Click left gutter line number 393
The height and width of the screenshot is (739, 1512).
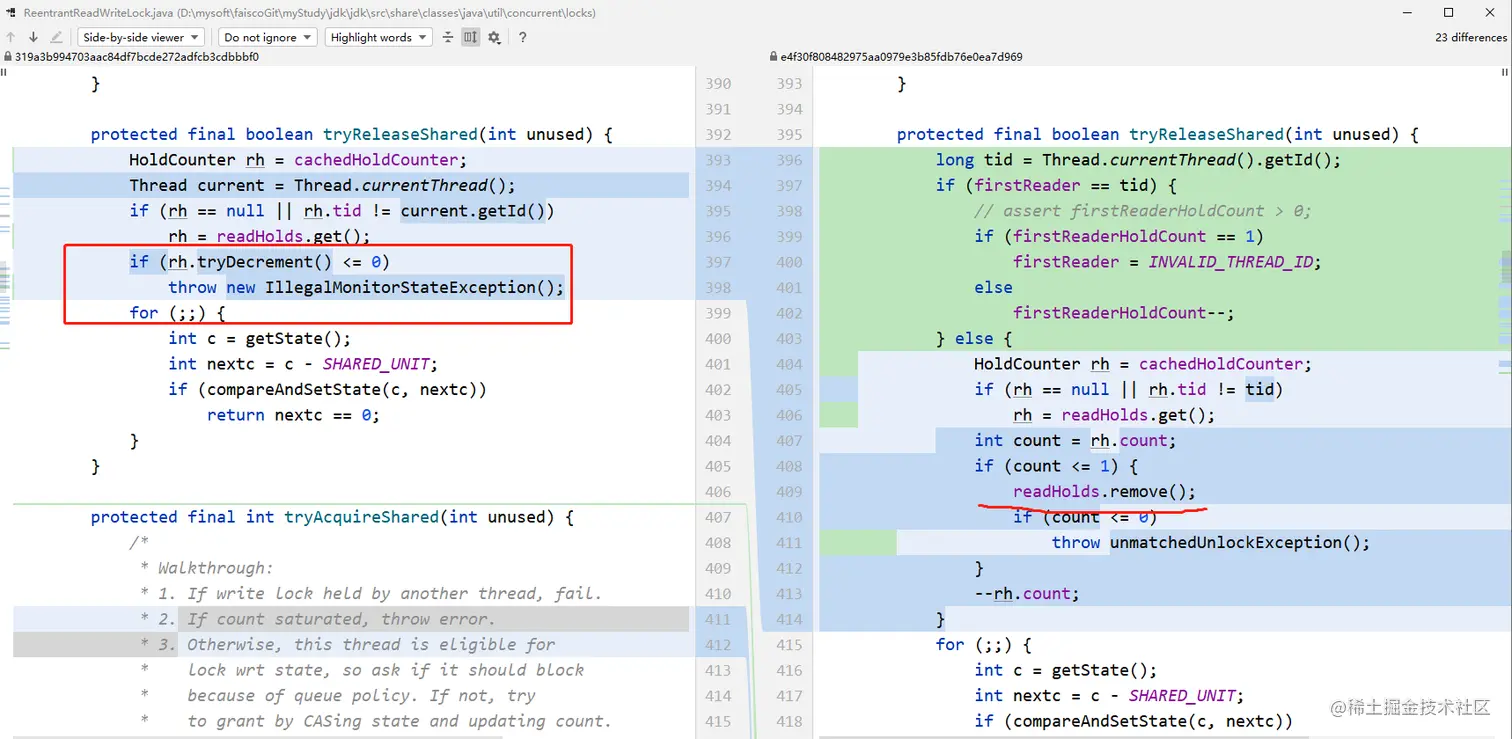point(718,160)
